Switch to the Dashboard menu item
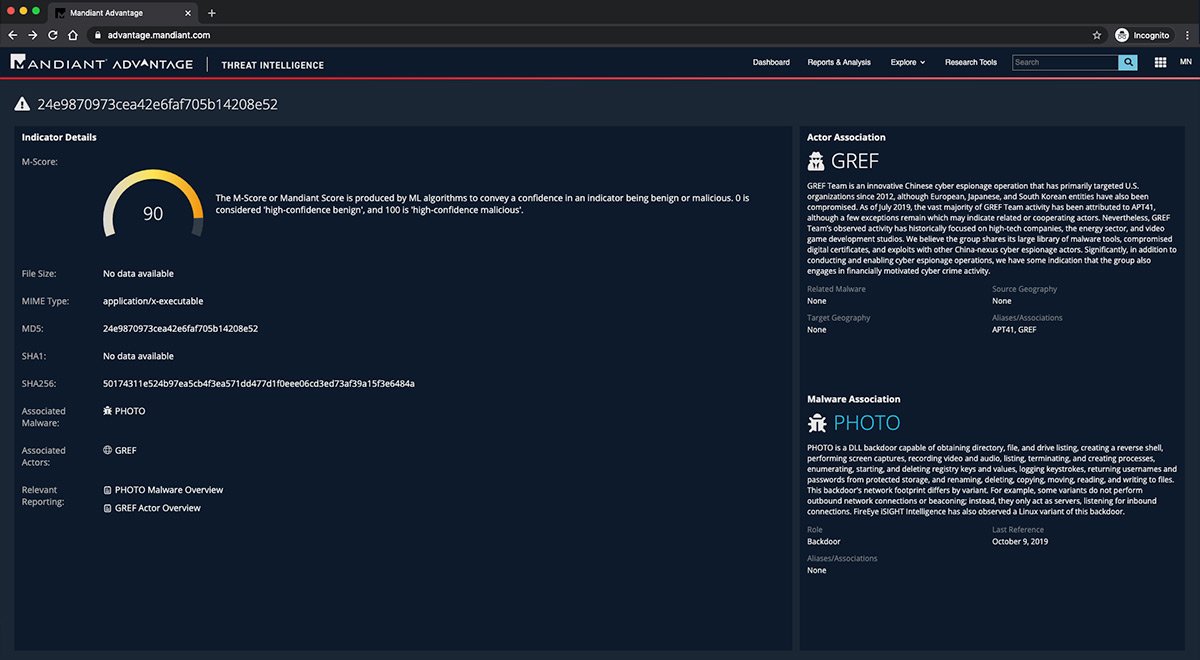 (771, 61)
